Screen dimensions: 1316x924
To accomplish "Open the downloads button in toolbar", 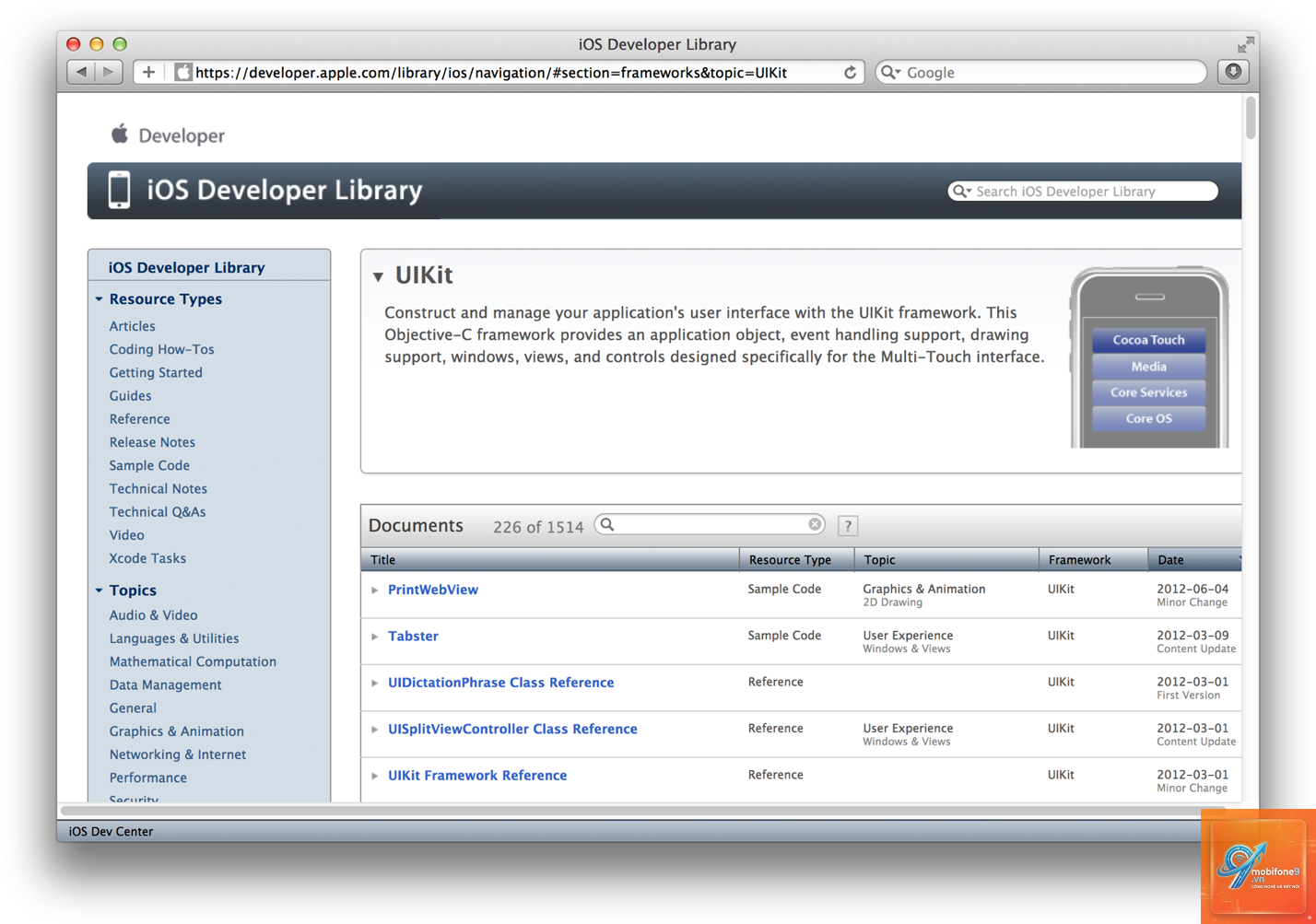I will (x=1233, y=72).
